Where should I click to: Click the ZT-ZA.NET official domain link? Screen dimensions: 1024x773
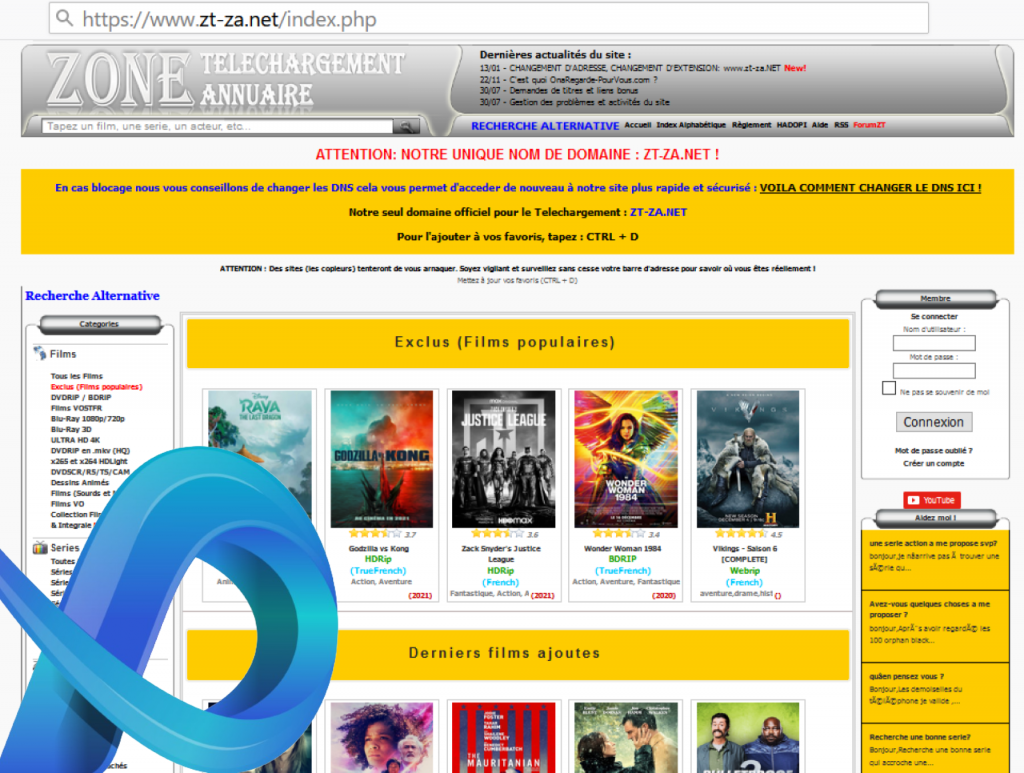[658, 212]
